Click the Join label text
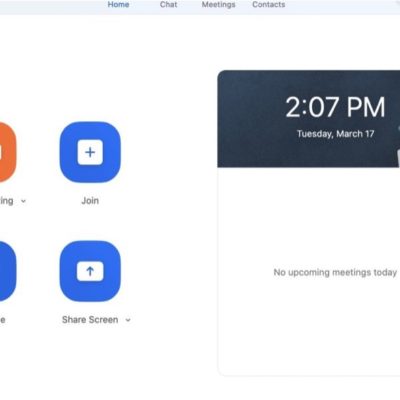400x400 pixels. (x=90, y=201)
